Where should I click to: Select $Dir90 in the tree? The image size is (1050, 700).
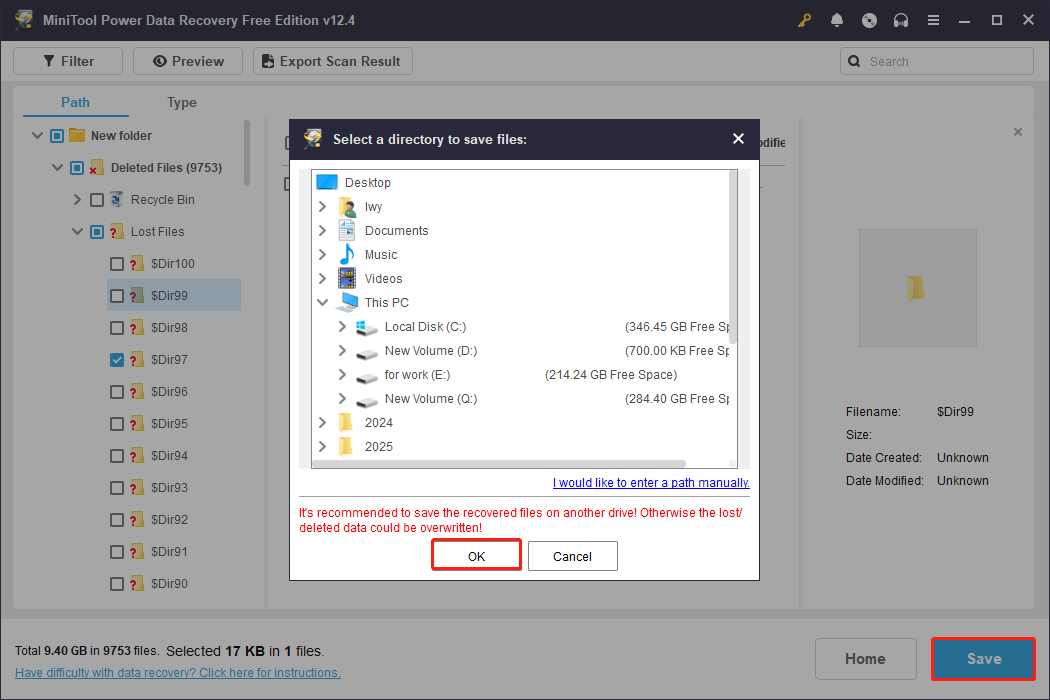(169, 583)
